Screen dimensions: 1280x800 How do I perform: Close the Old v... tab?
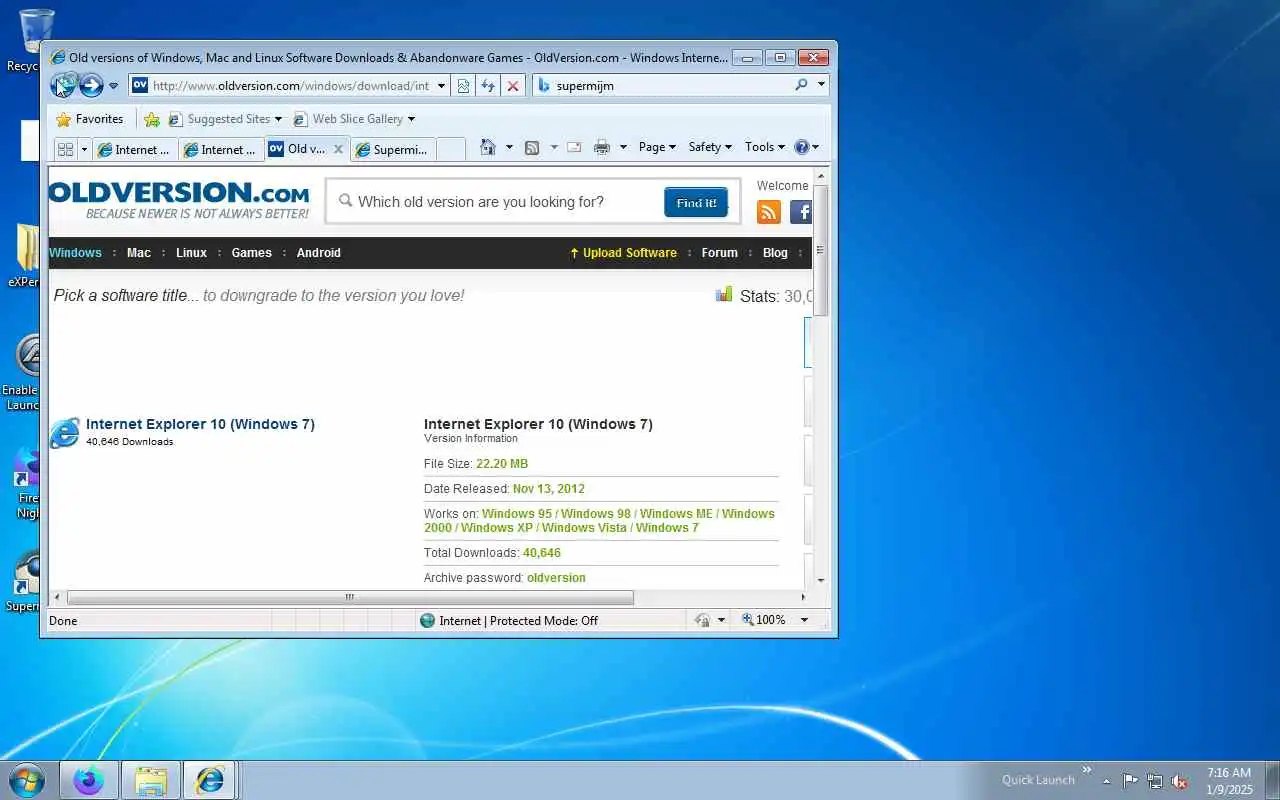[338, 149]
